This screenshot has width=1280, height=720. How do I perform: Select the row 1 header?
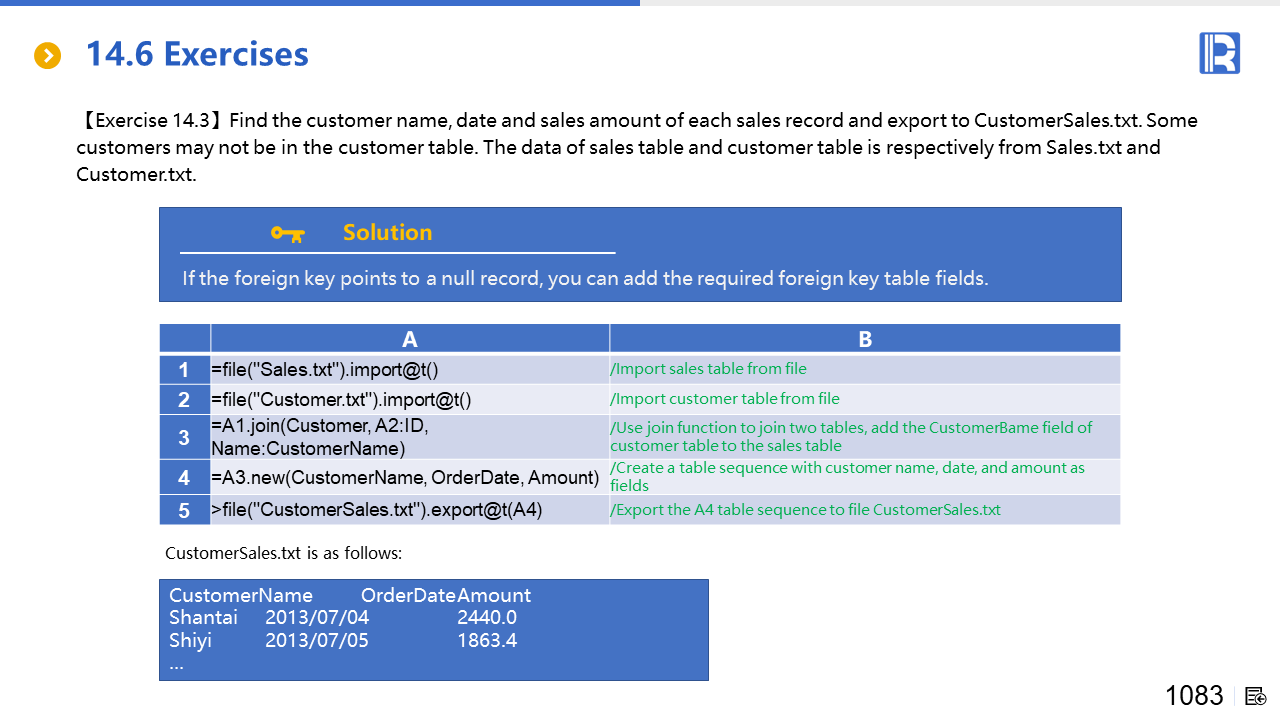[184, 370]
